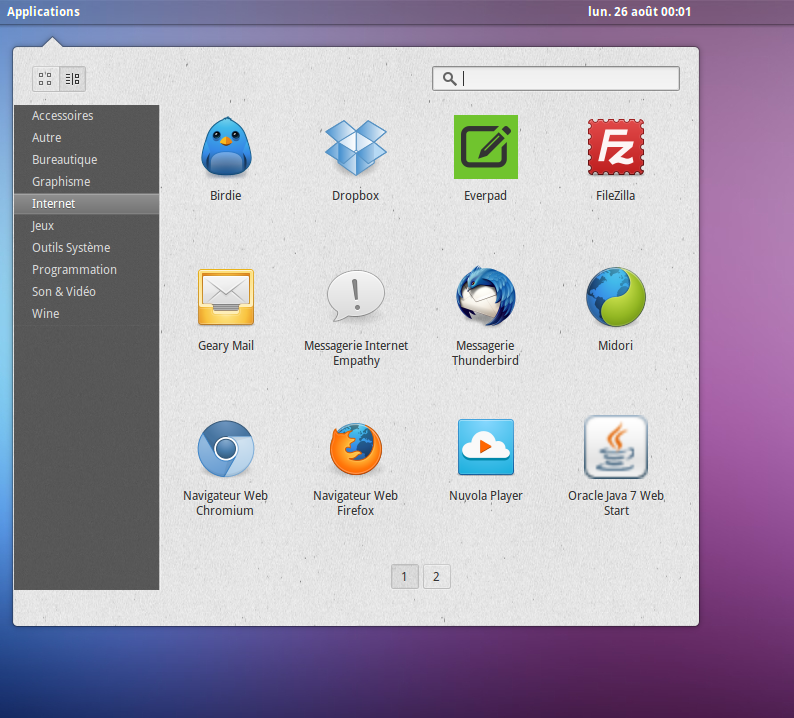Screen dimensions: 794x718
Task: Click the "Oracle Java 7 Web Start" label
Action: pyautogui.click(x=616, y=503)
